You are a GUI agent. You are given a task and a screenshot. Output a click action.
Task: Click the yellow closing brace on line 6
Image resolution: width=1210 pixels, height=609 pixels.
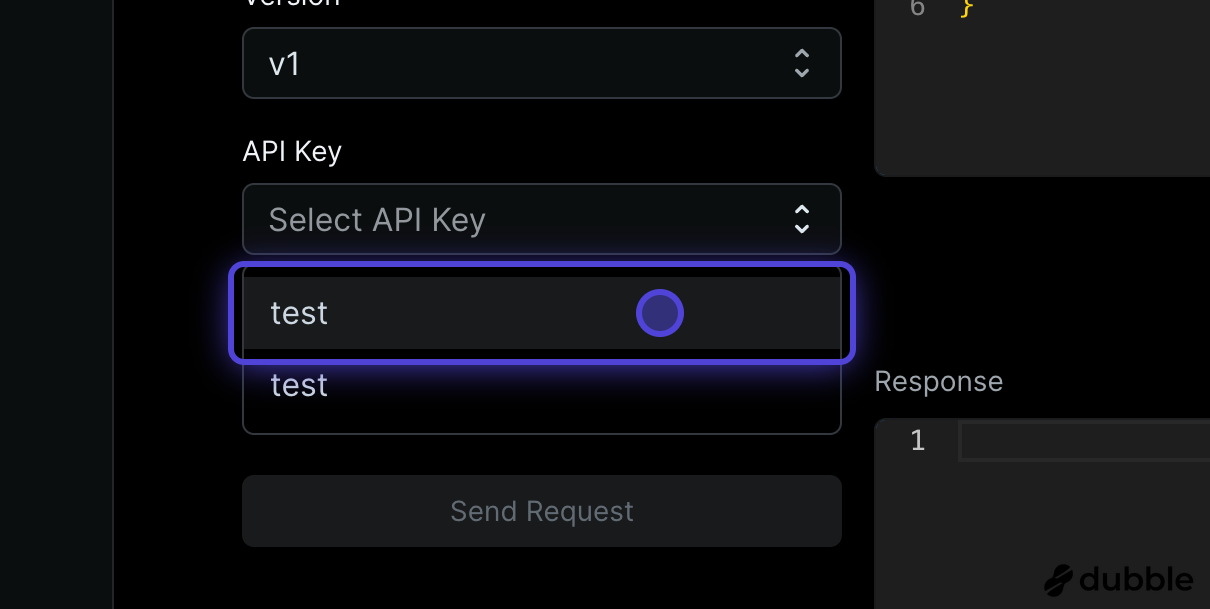[x=966, y=8]
